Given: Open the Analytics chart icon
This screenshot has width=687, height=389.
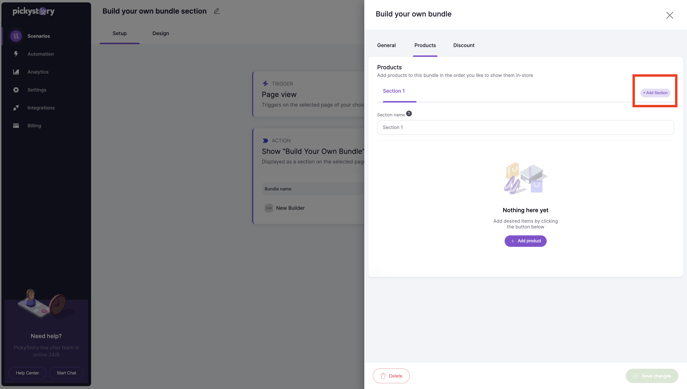Looking at the screenshot, I should [16, 72].
